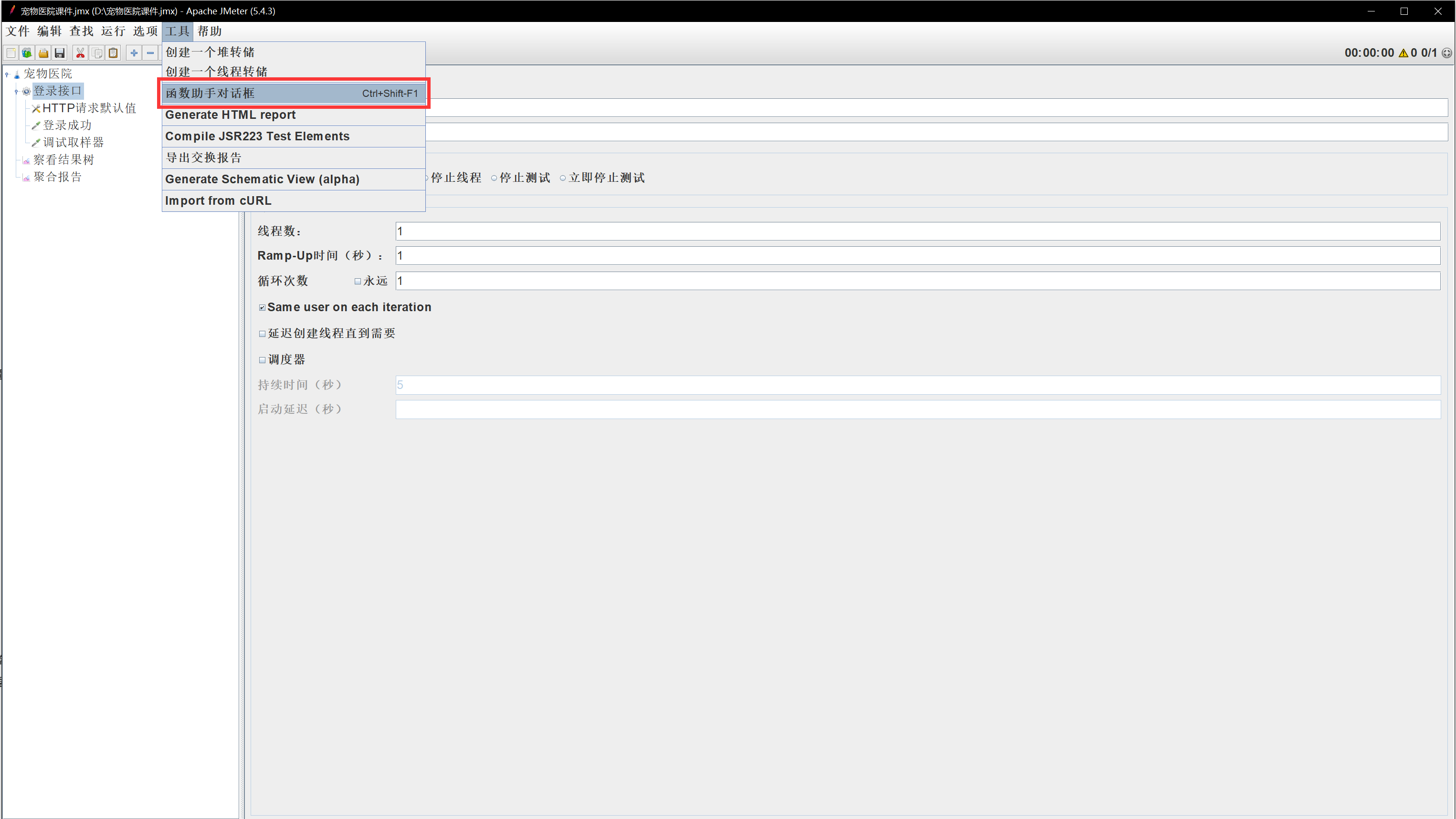Click the blue plus Expand All icon

point(134,53)
